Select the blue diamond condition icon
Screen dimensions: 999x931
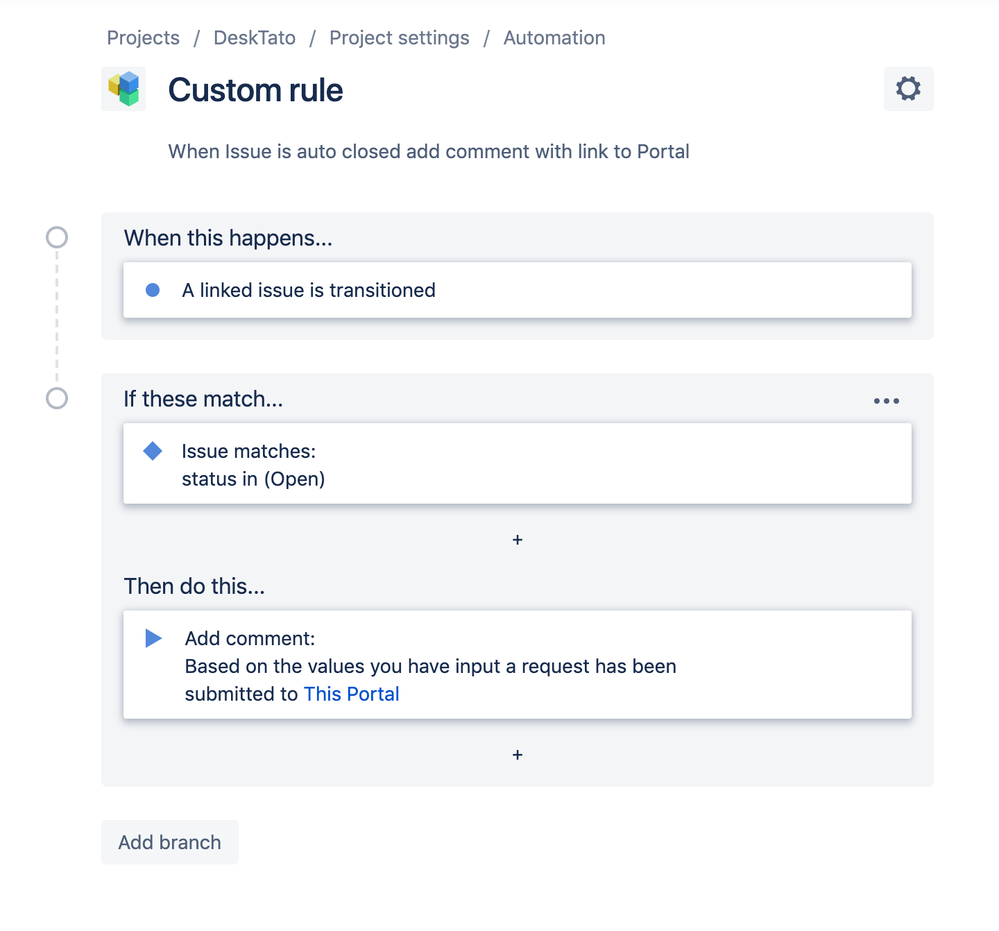click(152, 450)
